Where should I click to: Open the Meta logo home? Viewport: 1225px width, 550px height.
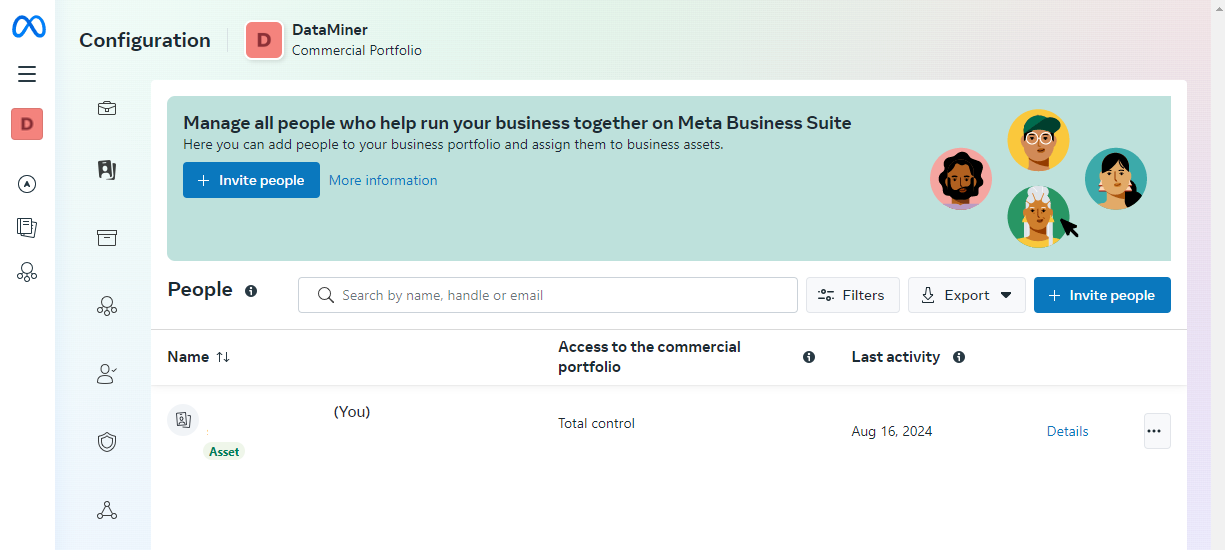[28, 27]
